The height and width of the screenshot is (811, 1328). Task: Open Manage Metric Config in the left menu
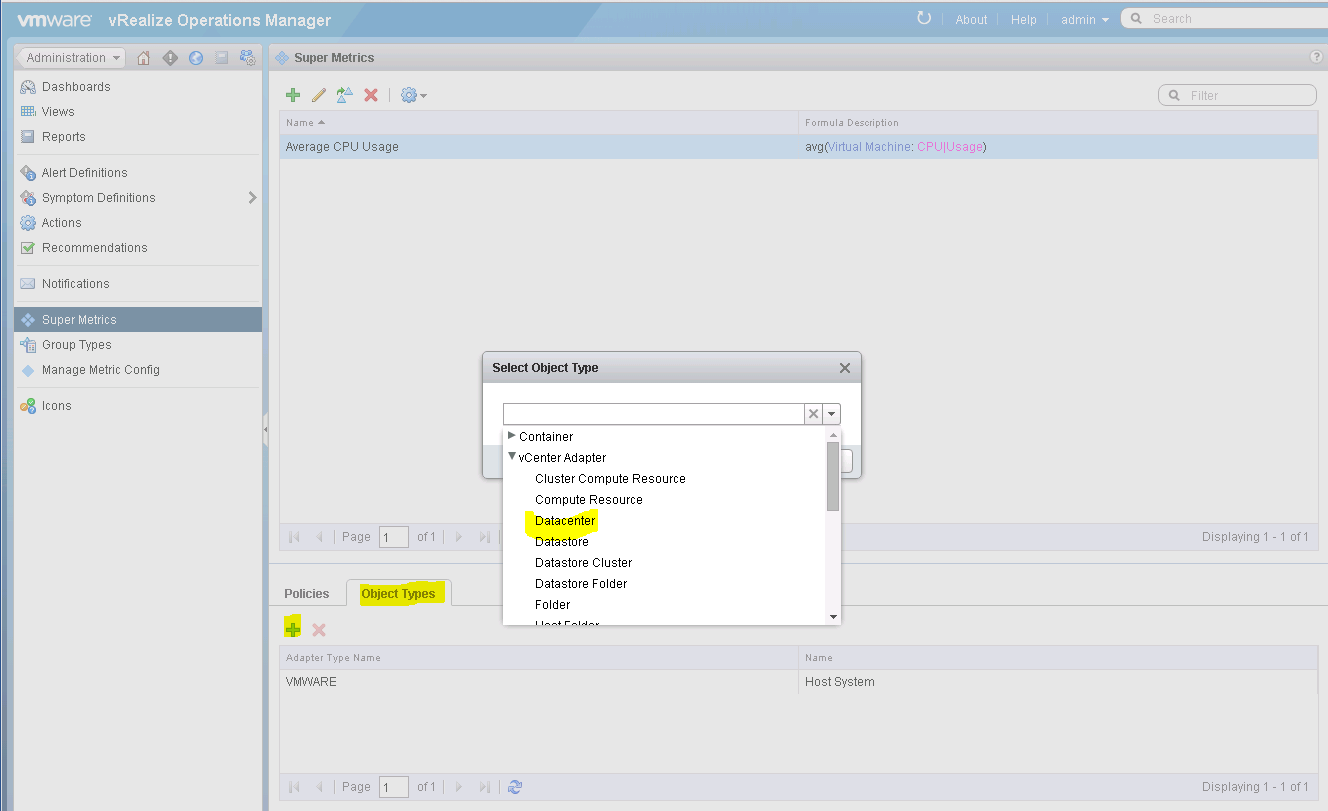[101, 370]
